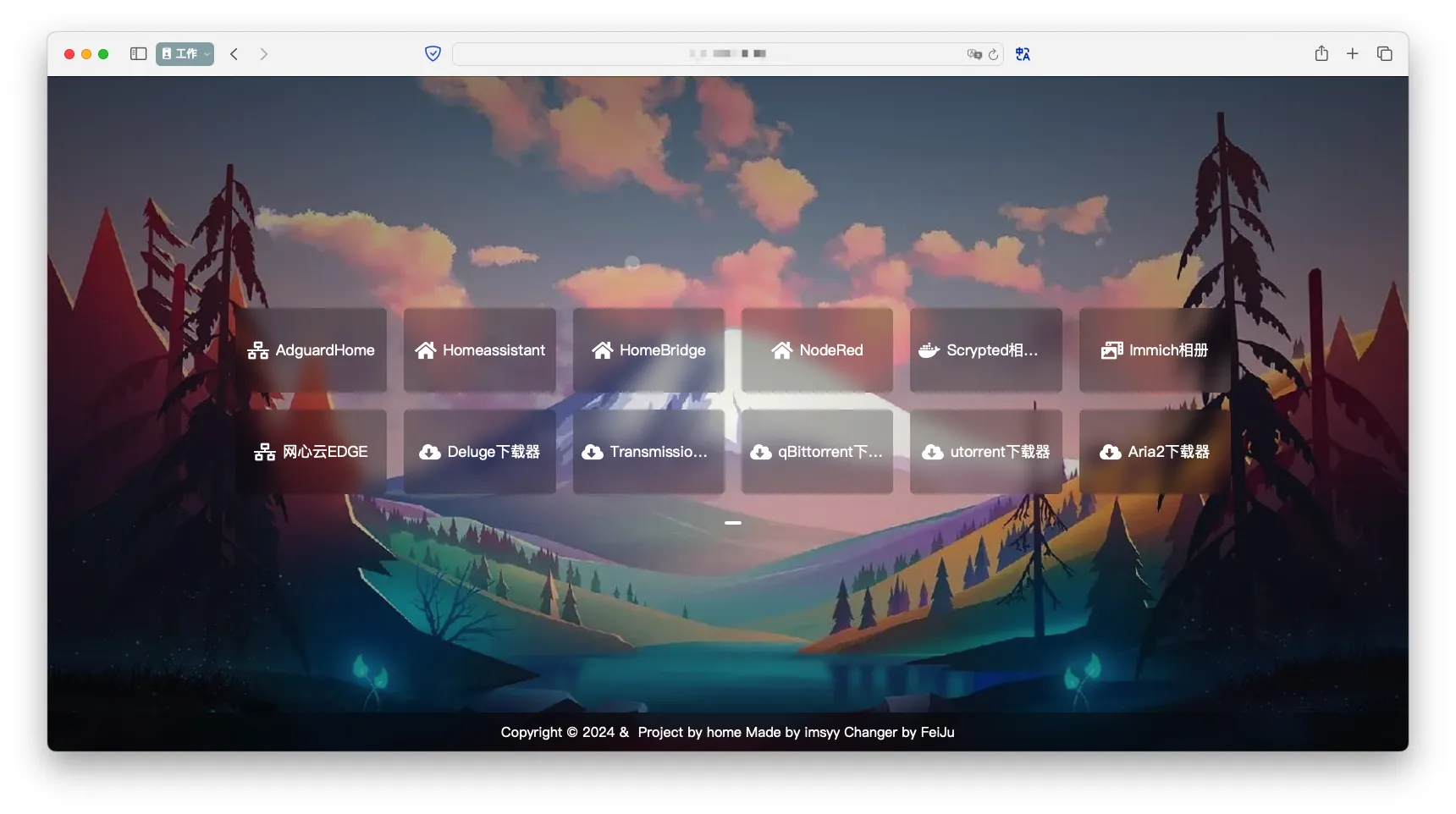This screenshot has width=1456, height=814.
Task: Open the Aria2下载器 tile
Action: coord(1155,452)
